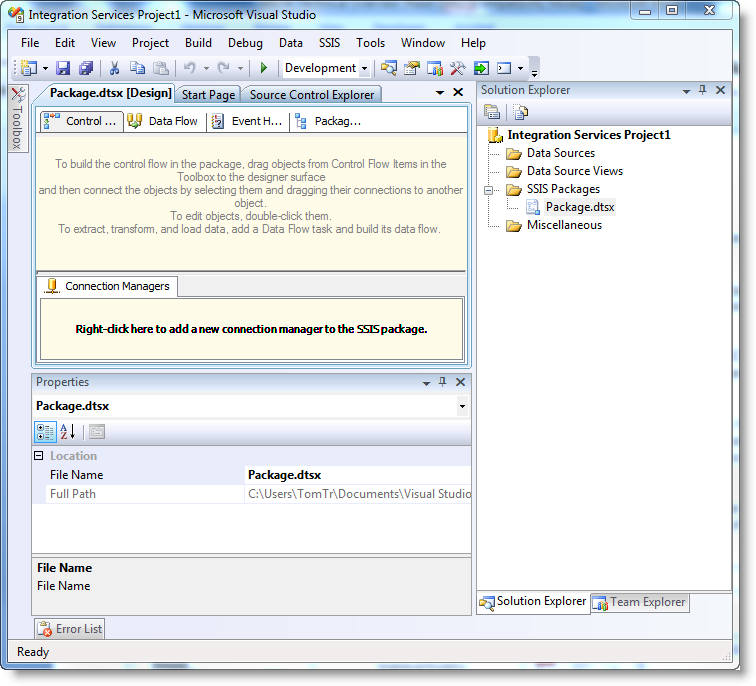The image size is (756, 686).
Task: Select the Data Flow designer tab
Action: tap(165, 121)
